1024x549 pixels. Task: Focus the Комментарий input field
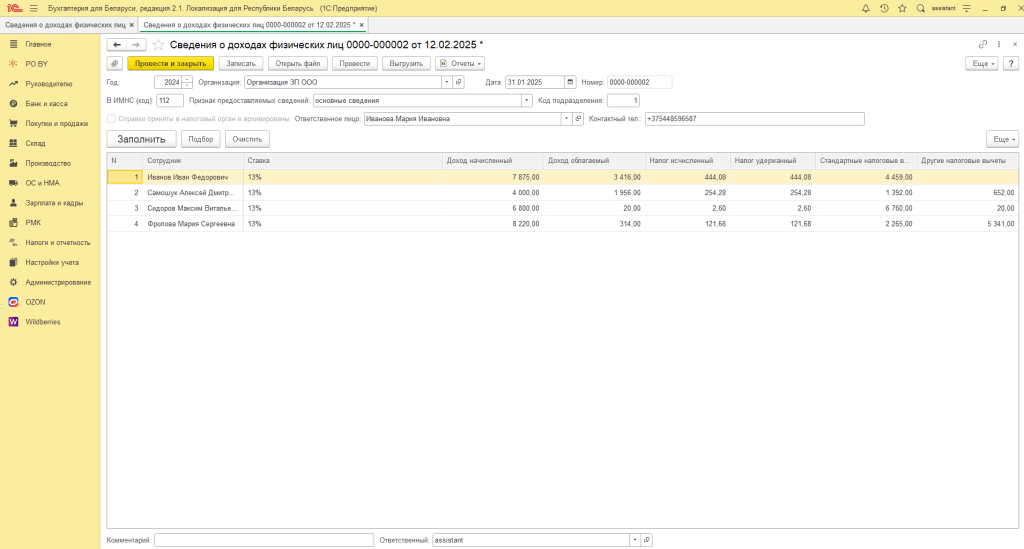coord(264,540)
